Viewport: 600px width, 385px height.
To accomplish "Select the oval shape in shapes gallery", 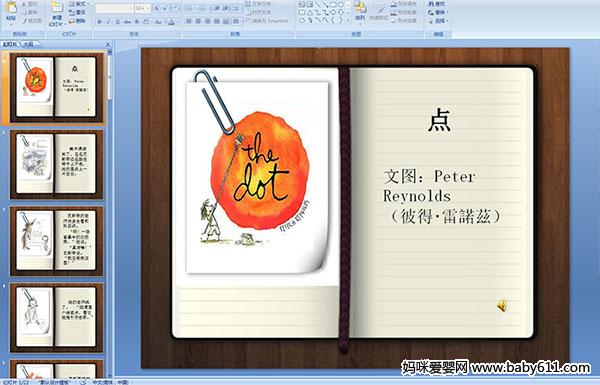I will pos(340,5).
